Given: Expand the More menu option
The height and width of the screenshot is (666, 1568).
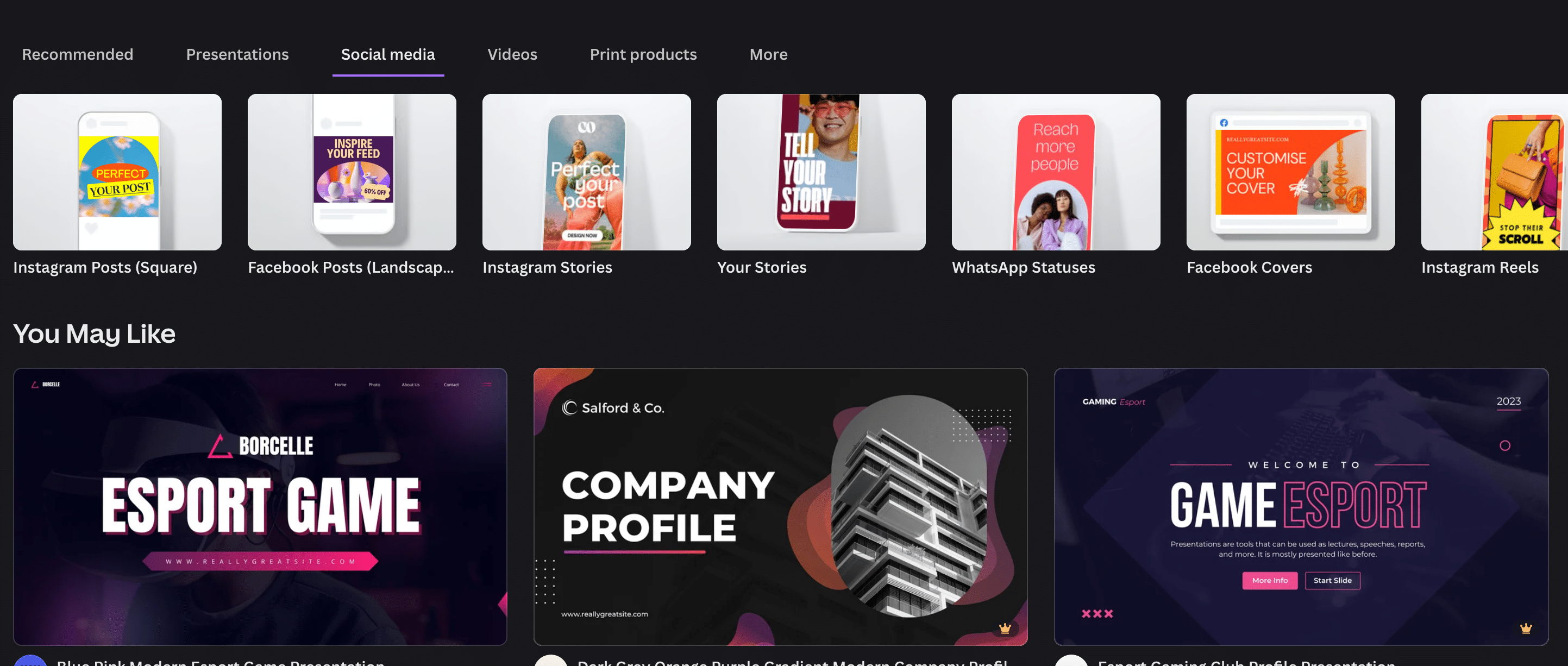Looking at the screenshot, I should 768,54.
